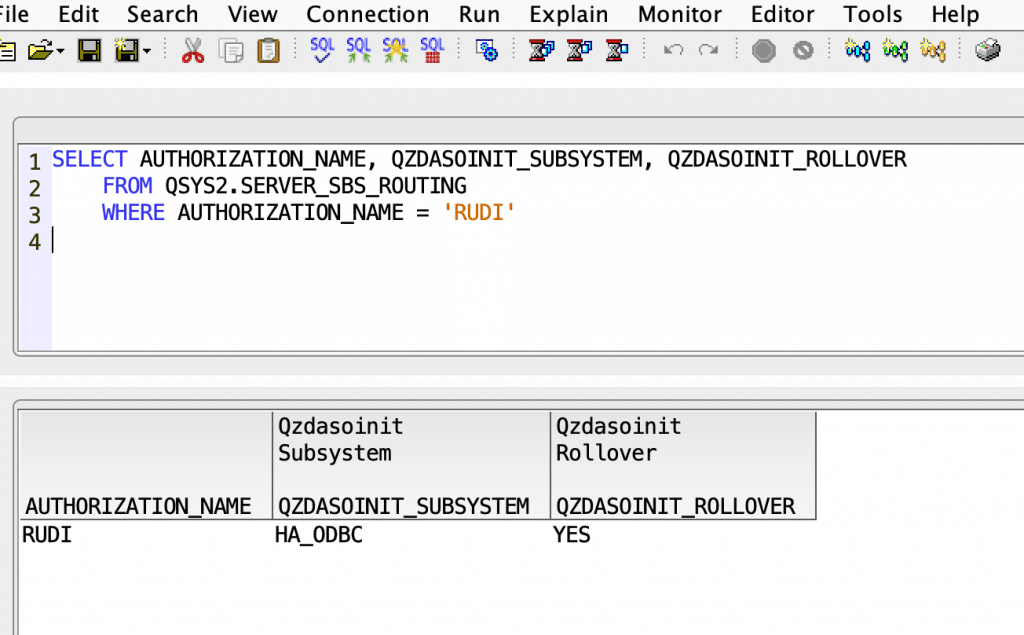Click the Save (floppy disk) icon
This screenshot has height=635, width=1024.
90,51
